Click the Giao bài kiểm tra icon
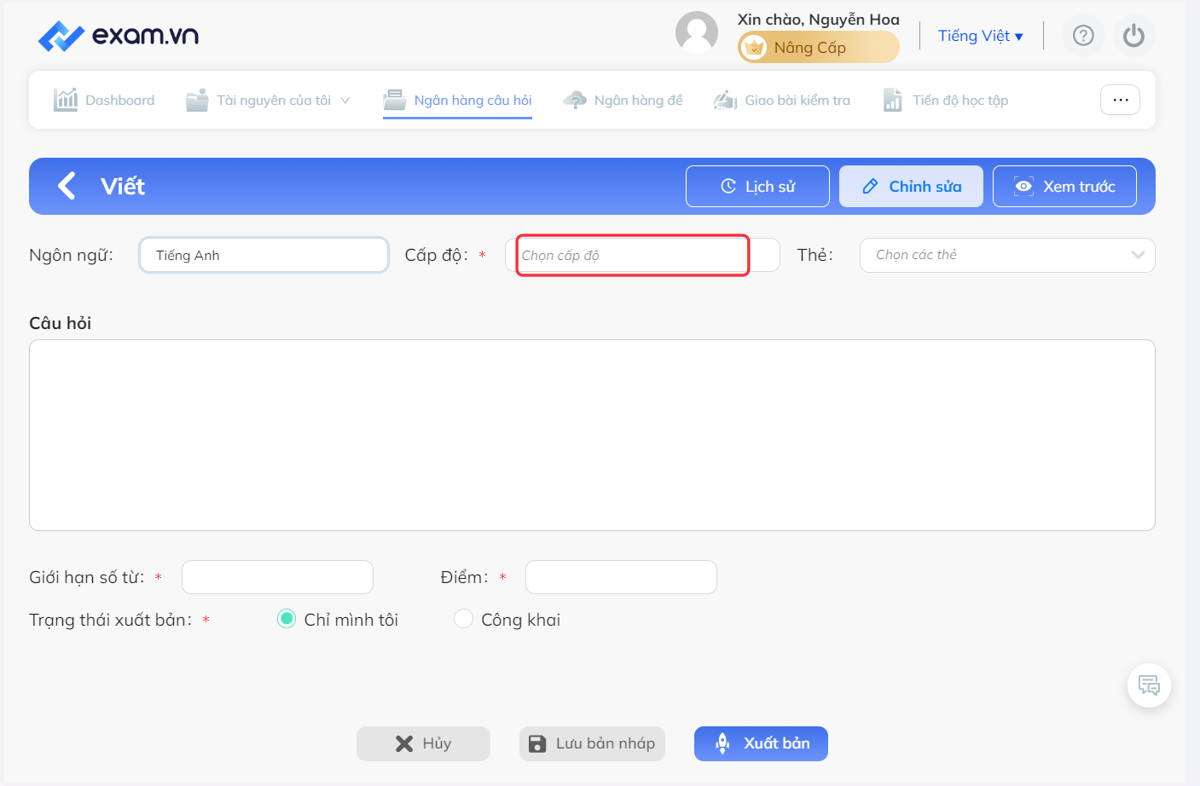 point(725,100)
